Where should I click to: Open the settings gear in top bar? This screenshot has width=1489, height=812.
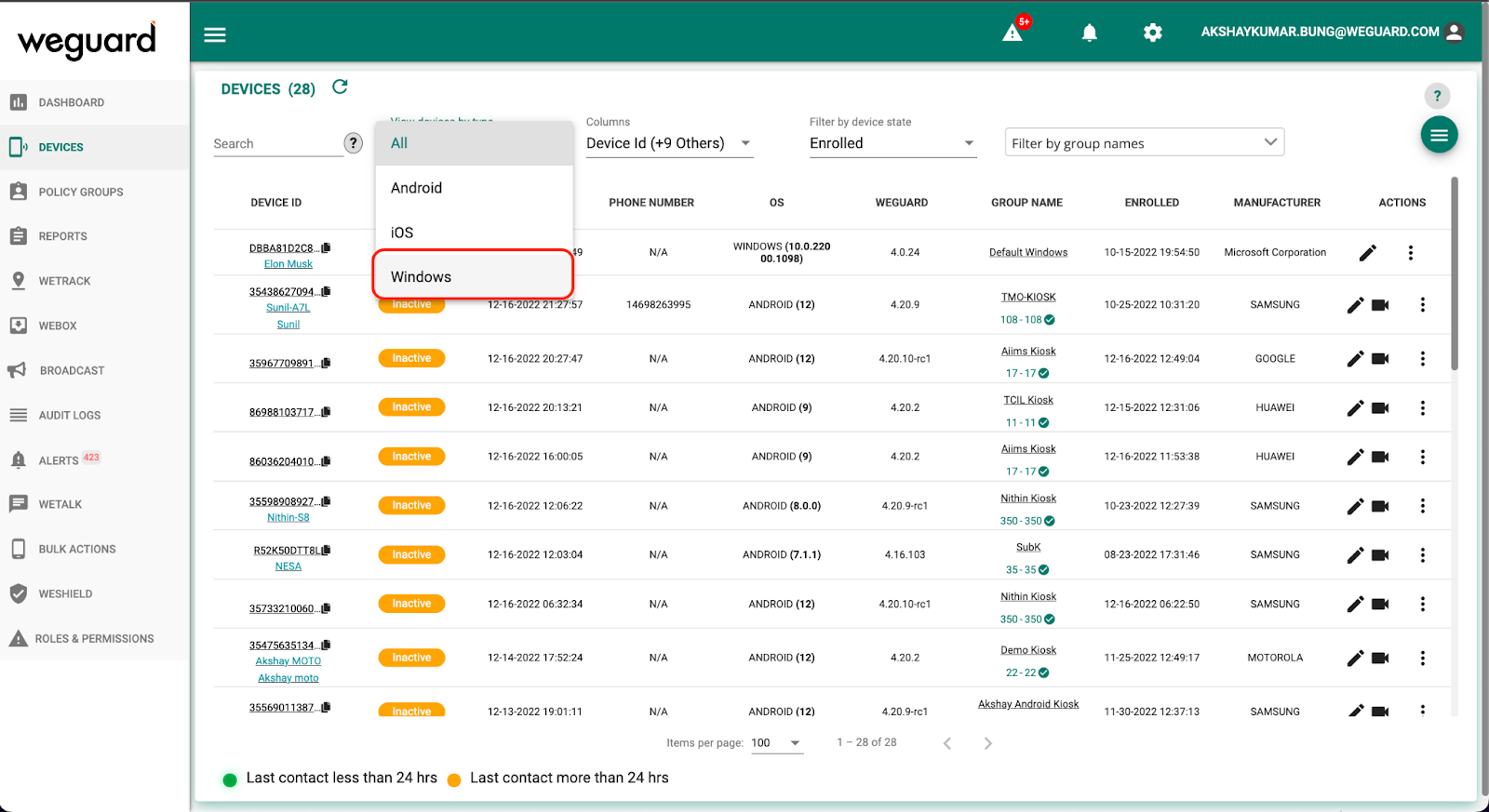[x=1153, y=33]
